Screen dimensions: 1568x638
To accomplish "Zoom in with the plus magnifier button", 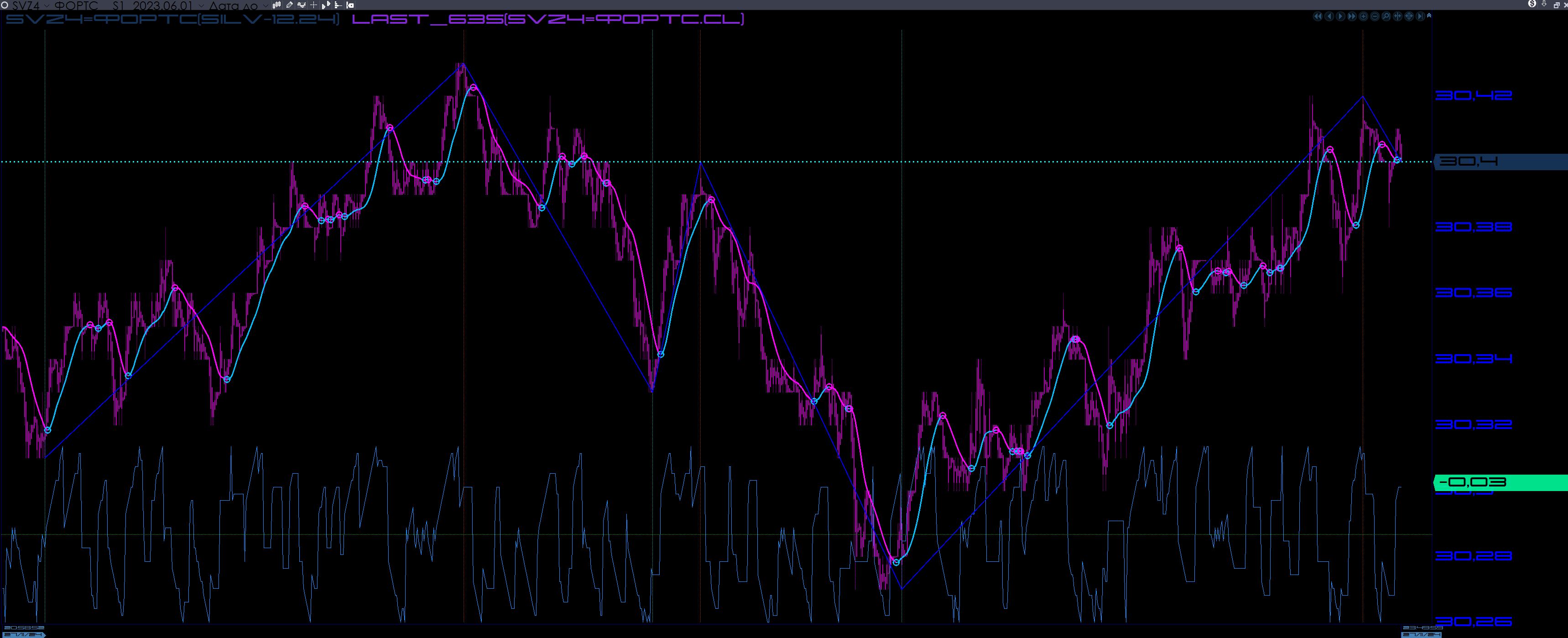I will coord(1364,16).
